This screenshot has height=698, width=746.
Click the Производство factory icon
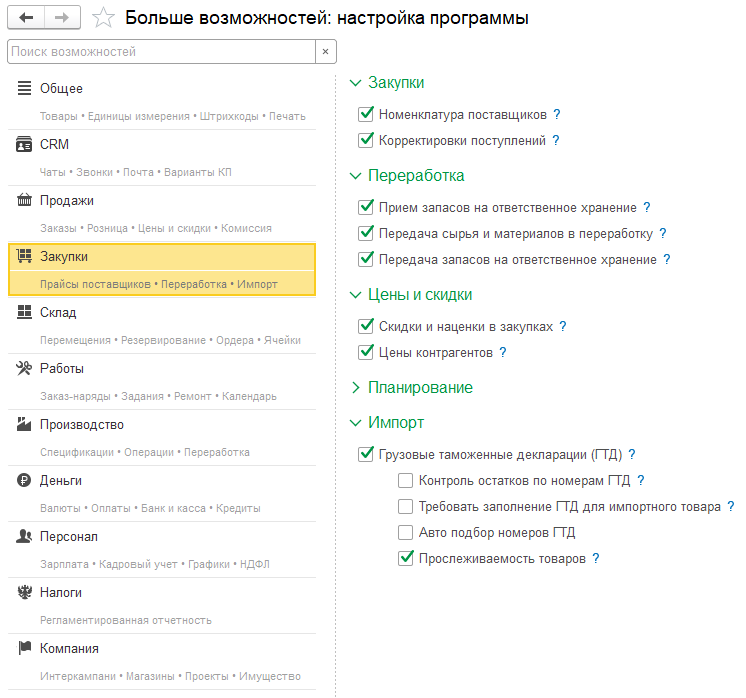click(24, 424)
